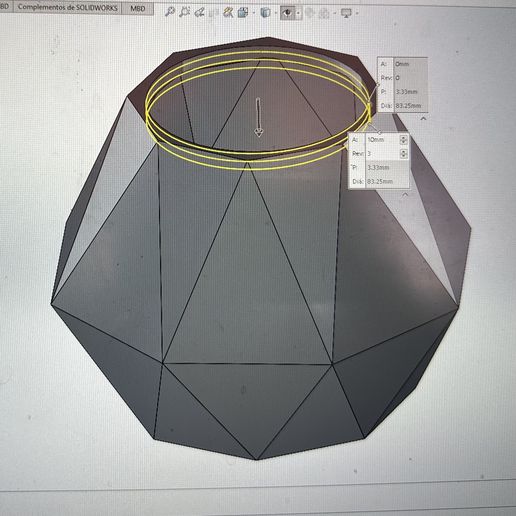Click the Zoom to Fit magnifier icon
The width and height of the screenshot is (516, 516).
[170, 12]
